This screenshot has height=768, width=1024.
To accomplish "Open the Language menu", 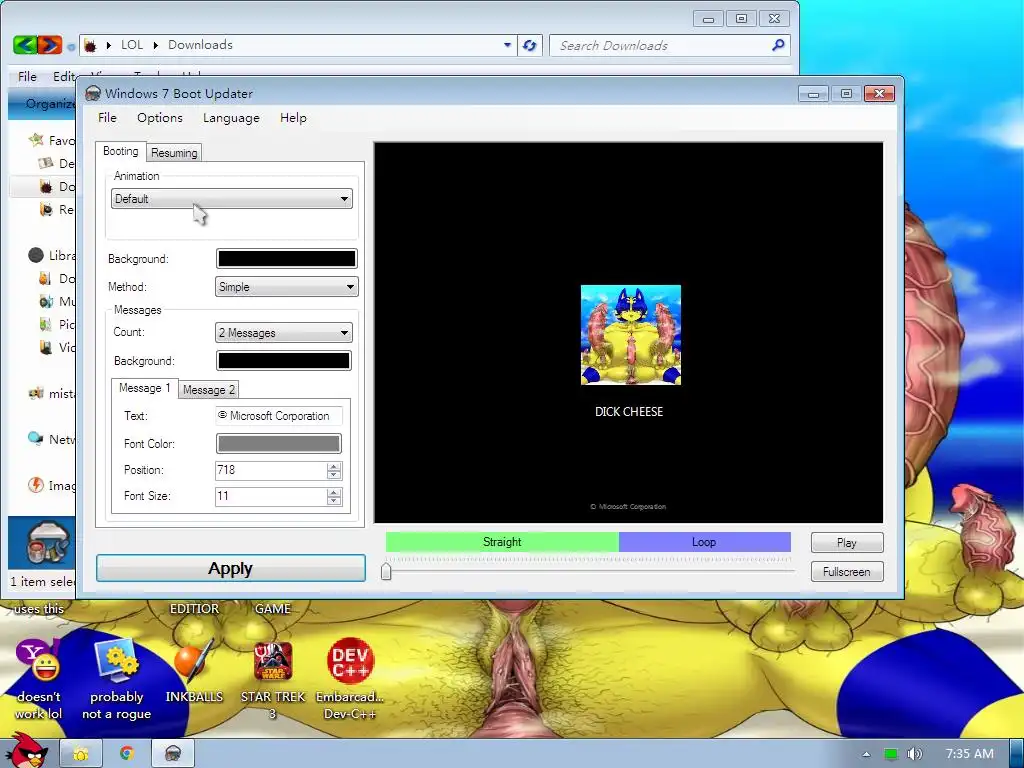I will click(x=231, y=118).
